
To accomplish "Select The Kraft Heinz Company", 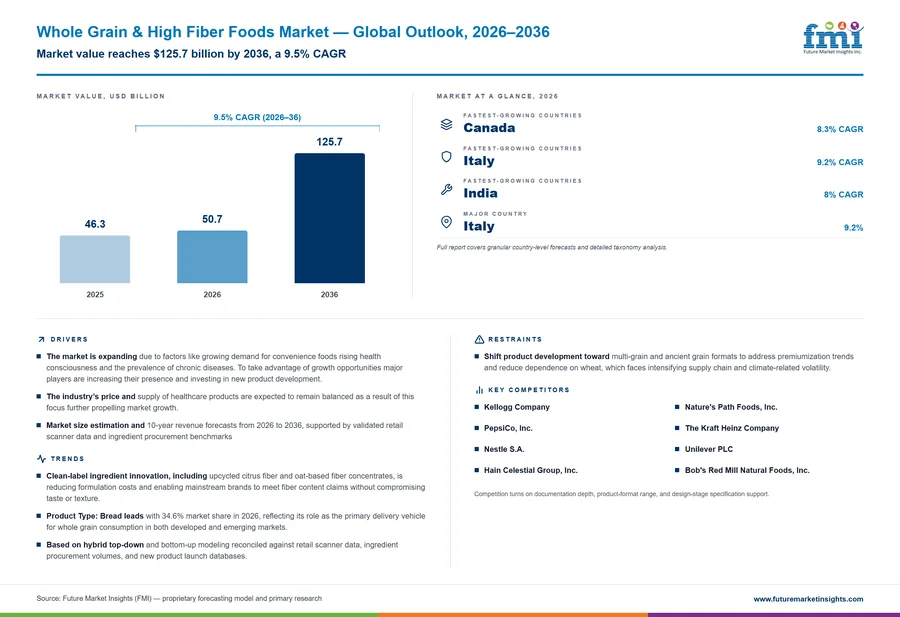I will pyautogui.click(x=732, y=428).
